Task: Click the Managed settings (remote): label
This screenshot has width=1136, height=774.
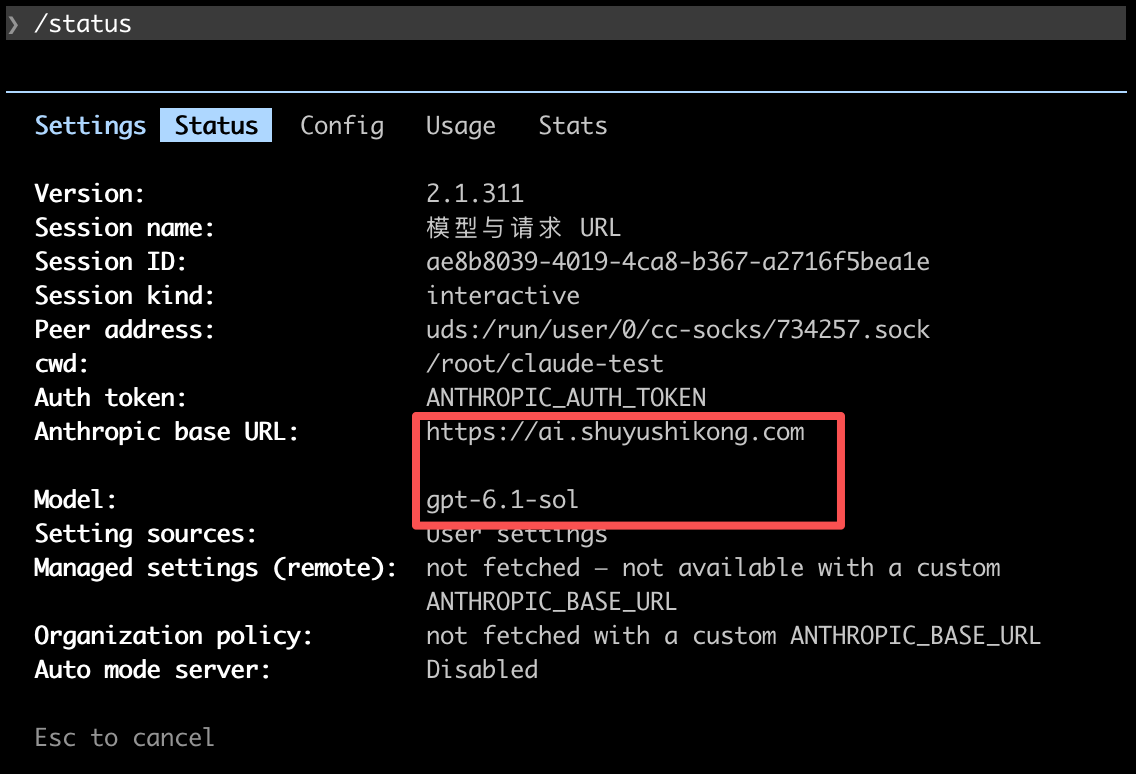Action: pos(216,568)
